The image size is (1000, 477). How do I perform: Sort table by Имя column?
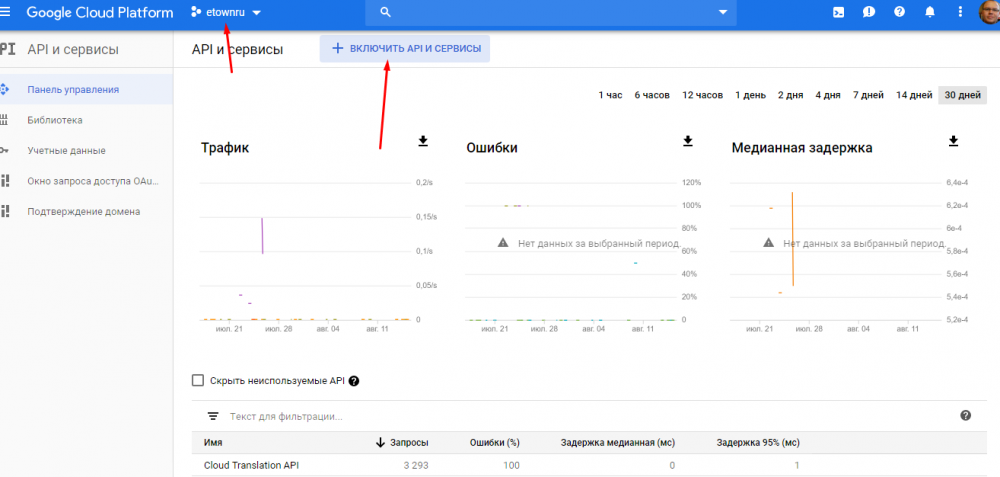point(213,443)
